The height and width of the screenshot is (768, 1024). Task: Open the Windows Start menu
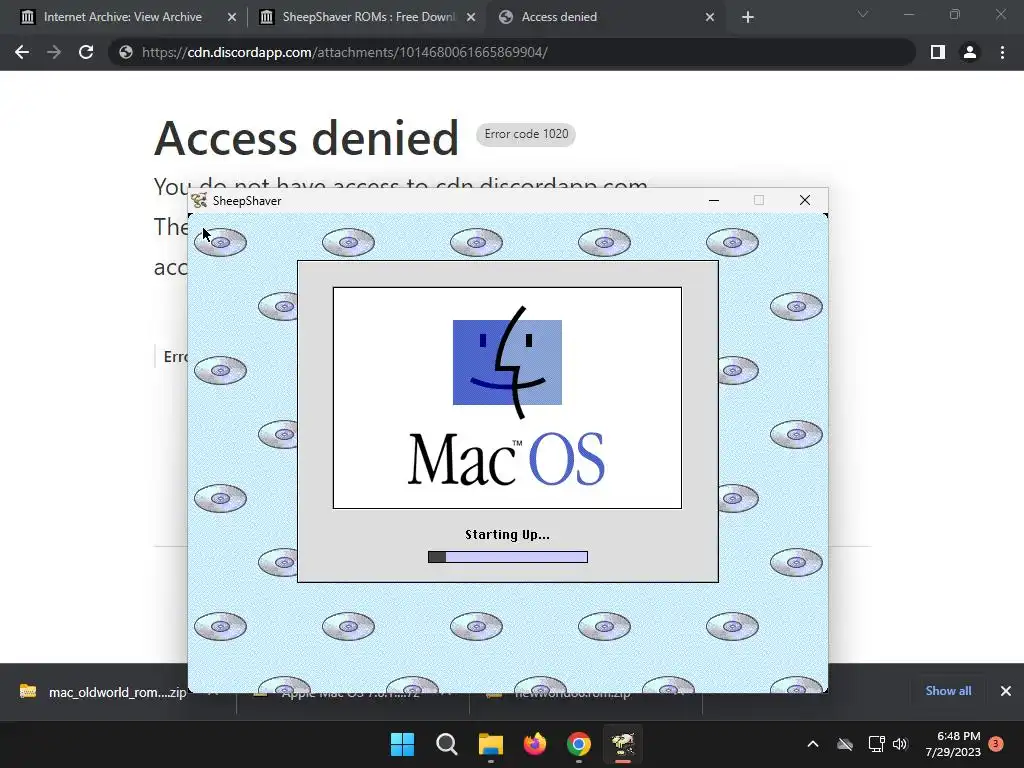pos(402,744)
